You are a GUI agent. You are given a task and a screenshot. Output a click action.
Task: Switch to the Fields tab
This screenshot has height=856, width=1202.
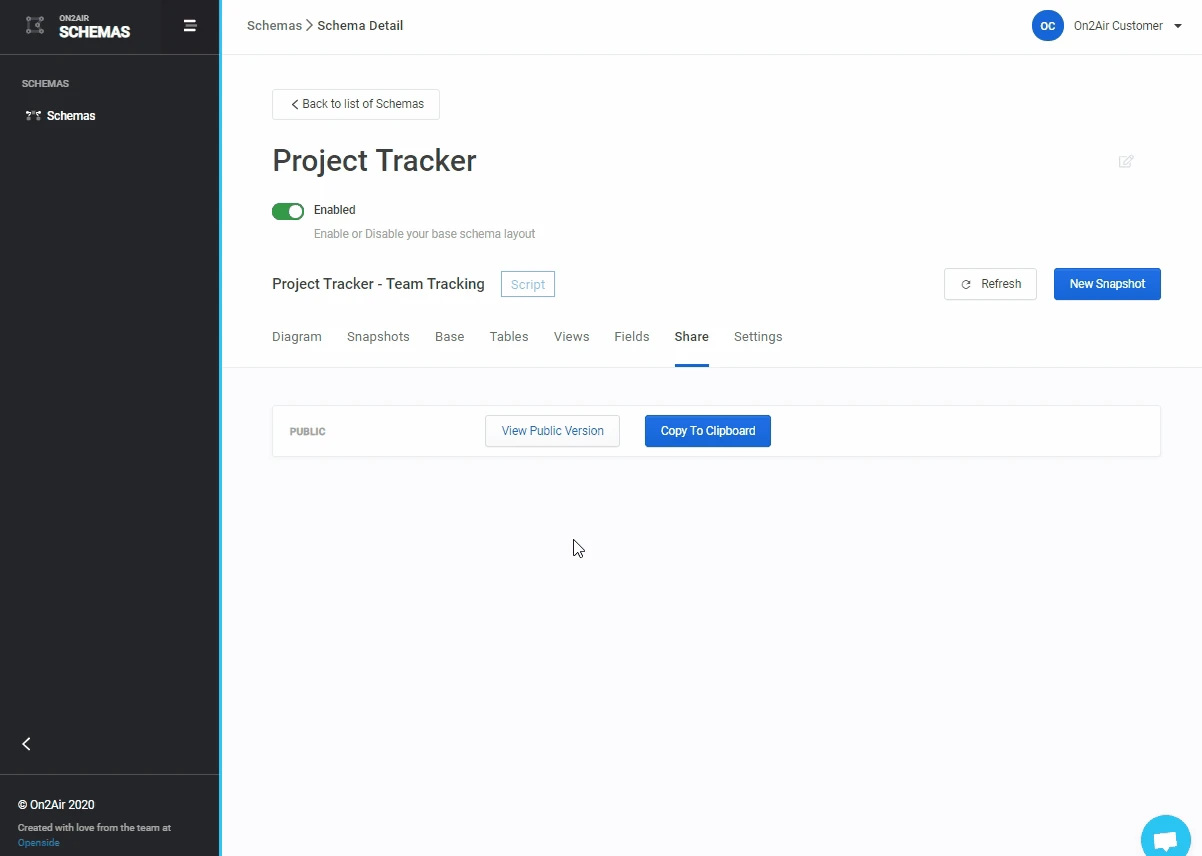coord(632,337)
